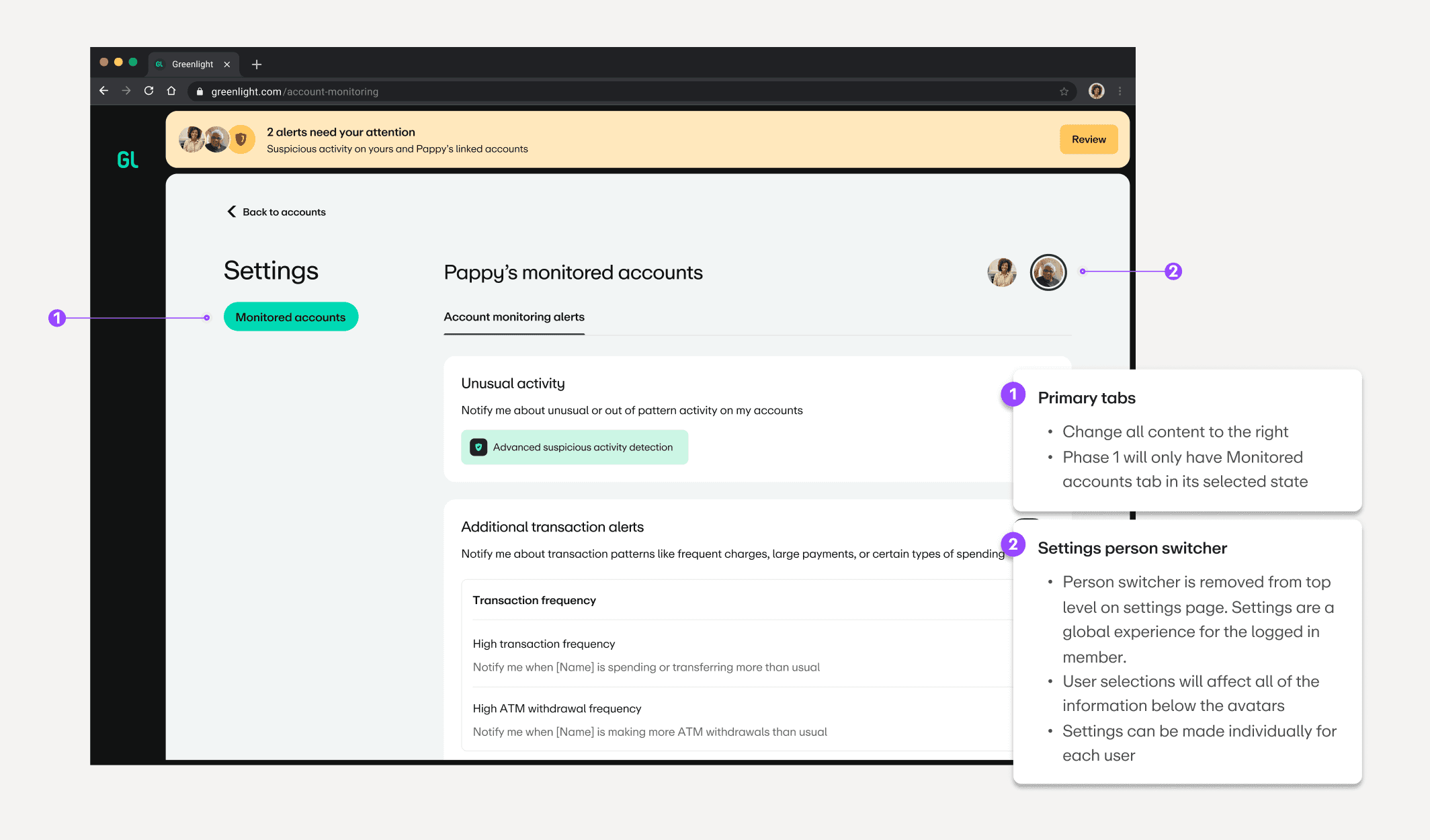Click the browser home icon

click(x=171, y=91)
